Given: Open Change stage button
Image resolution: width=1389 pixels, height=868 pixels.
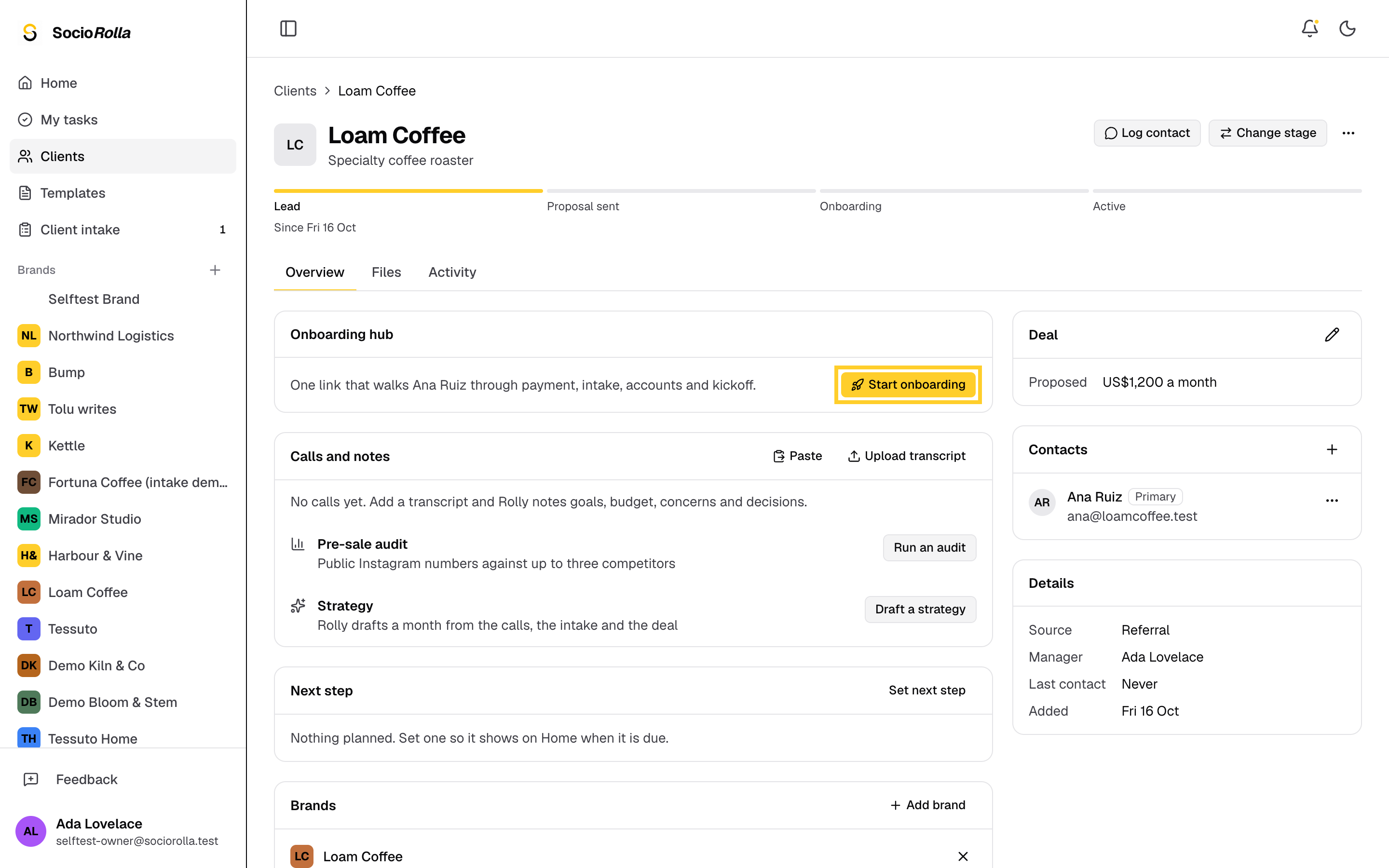Looking at the screenshot, I should (1267, 133).
